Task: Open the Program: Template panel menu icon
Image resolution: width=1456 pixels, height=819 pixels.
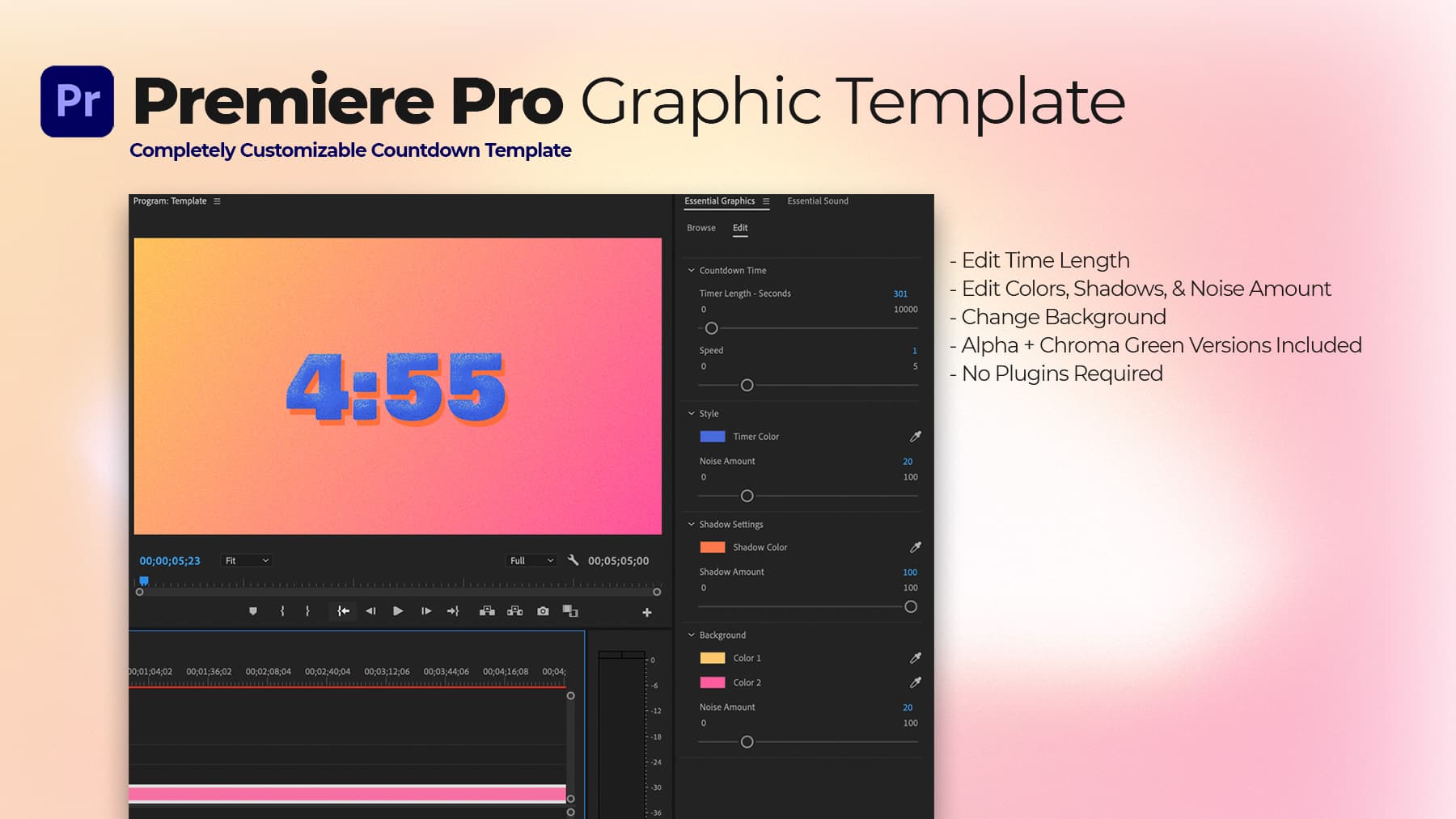Action: pos(217,201)
